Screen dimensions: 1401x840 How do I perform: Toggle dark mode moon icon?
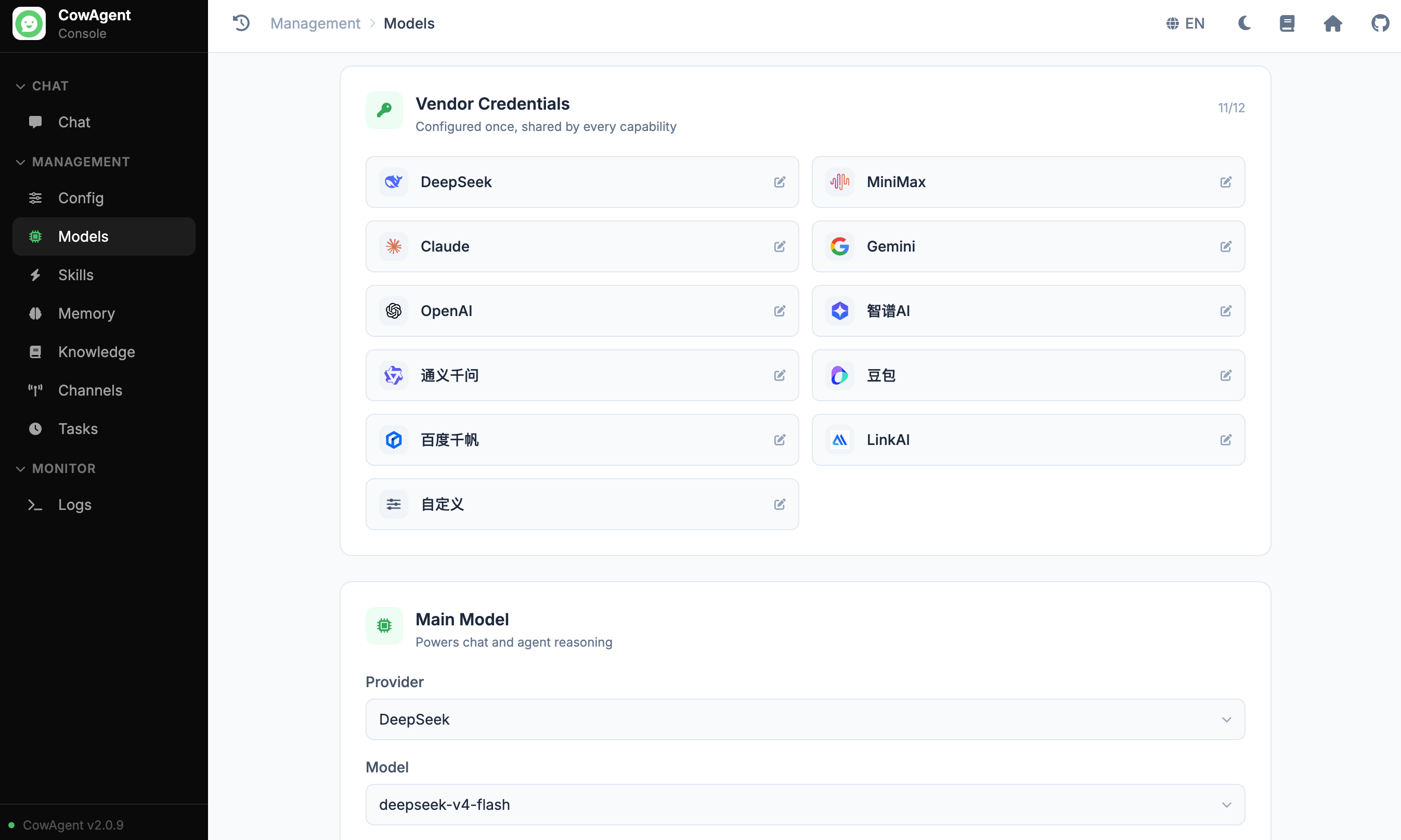coord(1243,23)
